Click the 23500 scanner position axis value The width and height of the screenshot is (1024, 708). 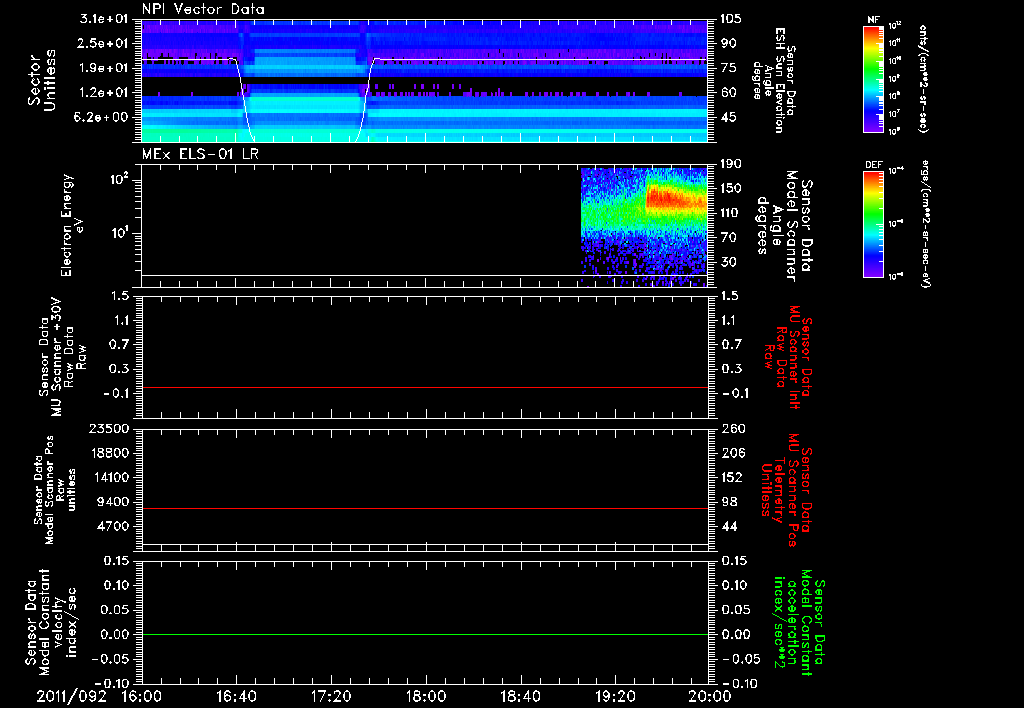click(109, 428)
